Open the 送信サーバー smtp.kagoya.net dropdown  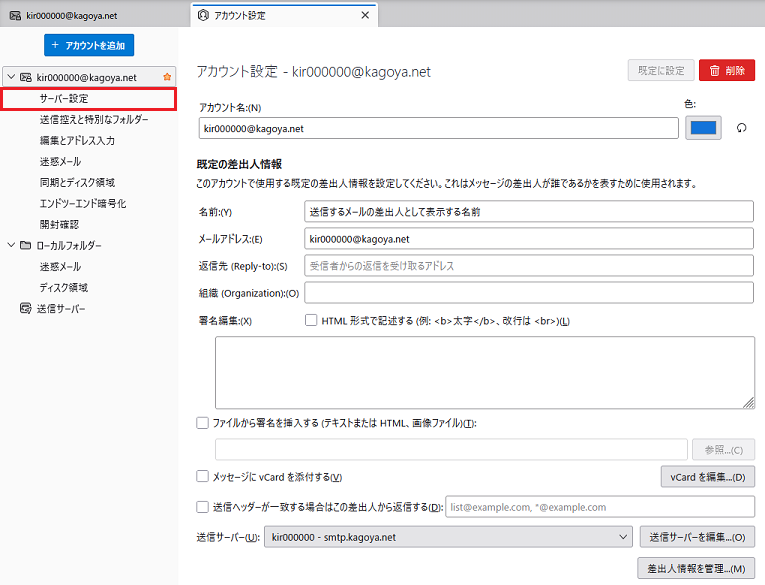(x=448, y=537)
